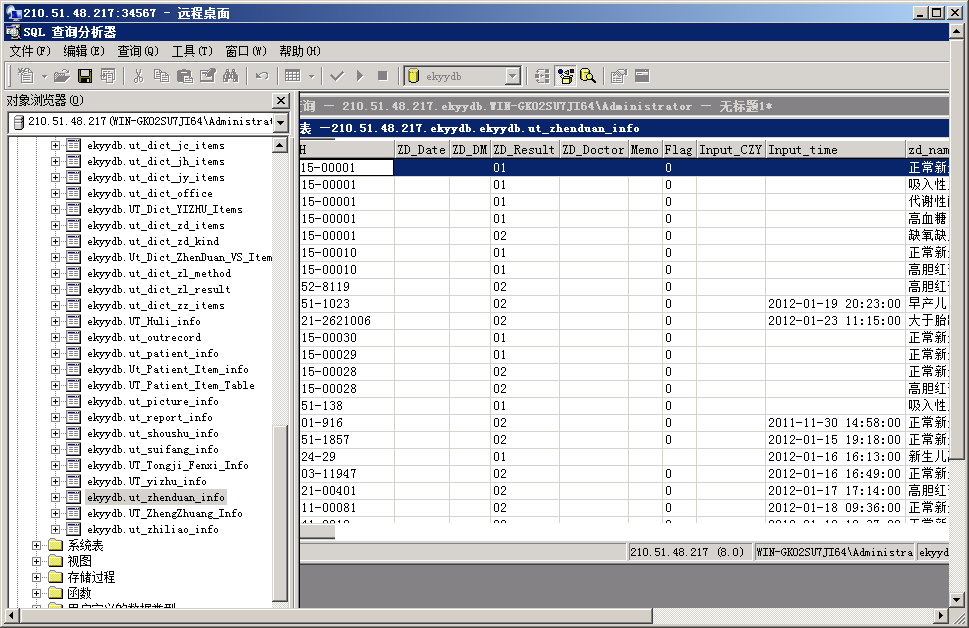Screen dimensions: 969x628
Task: Close the 对象浏览器 panel with X
Action: click(x=281, y=100)
